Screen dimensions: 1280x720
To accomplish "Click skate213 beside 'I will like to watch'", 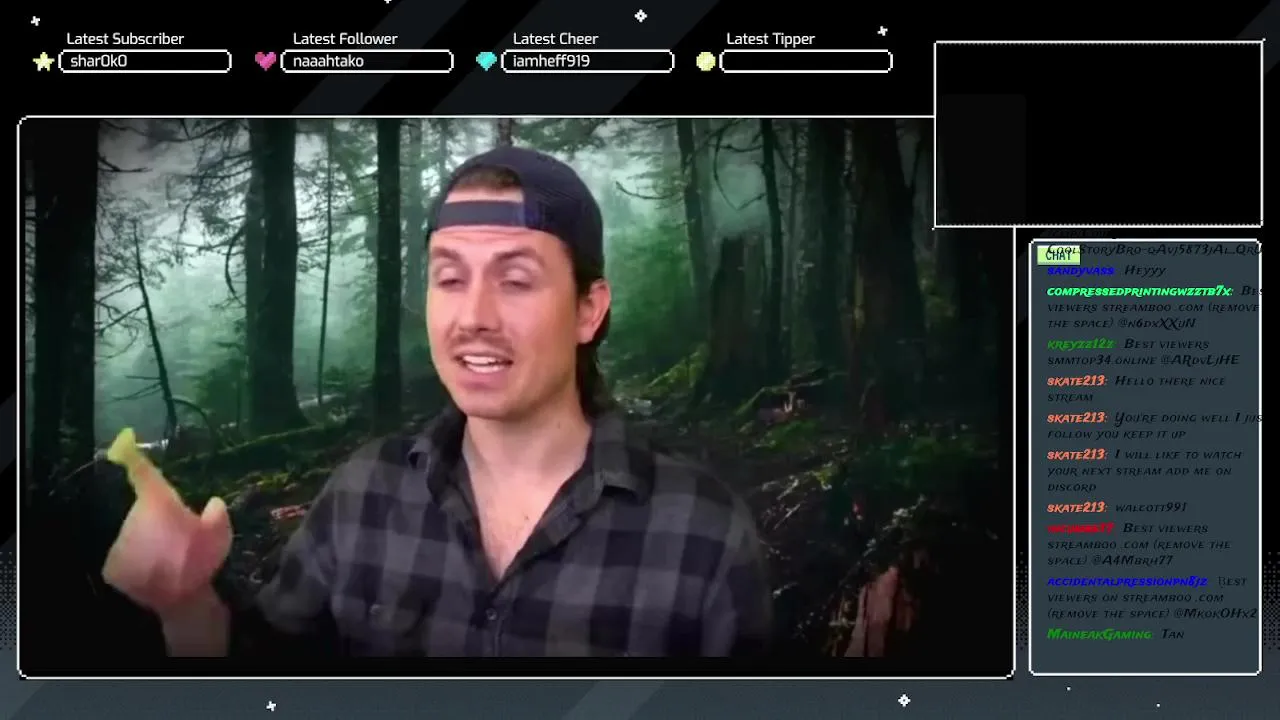I will pyautogui.click(x=1076, y=455).
